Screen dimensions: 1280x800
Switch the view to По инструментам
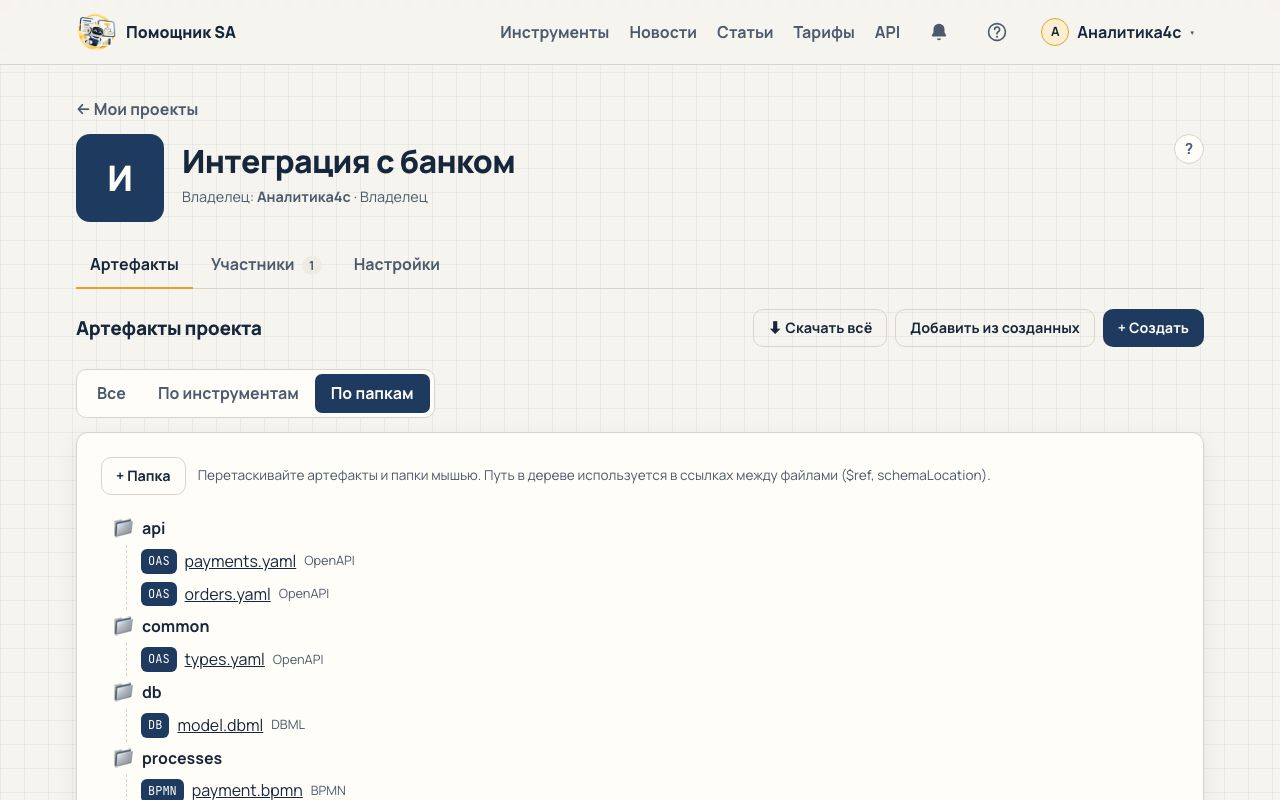click(x=228, y=393)
